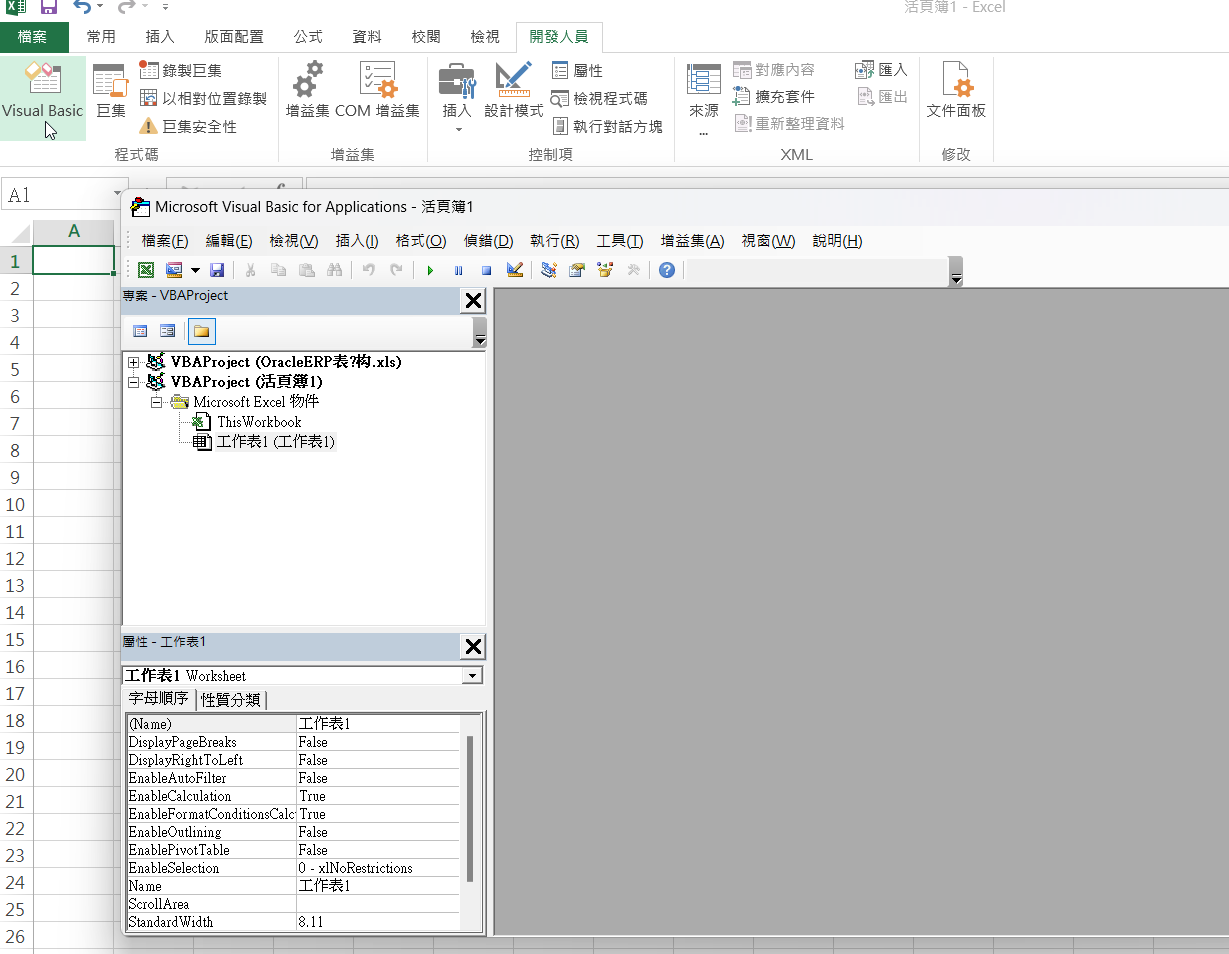Switch to the 版面配置 ribbon tab
Image resolution: width=1229 pixels, height=954 pixels.
[234, 37]
